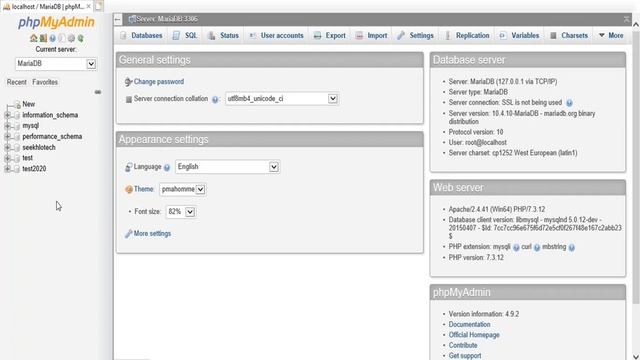Click the information_schema database icon
640x360 pixels.
[17, 115]
